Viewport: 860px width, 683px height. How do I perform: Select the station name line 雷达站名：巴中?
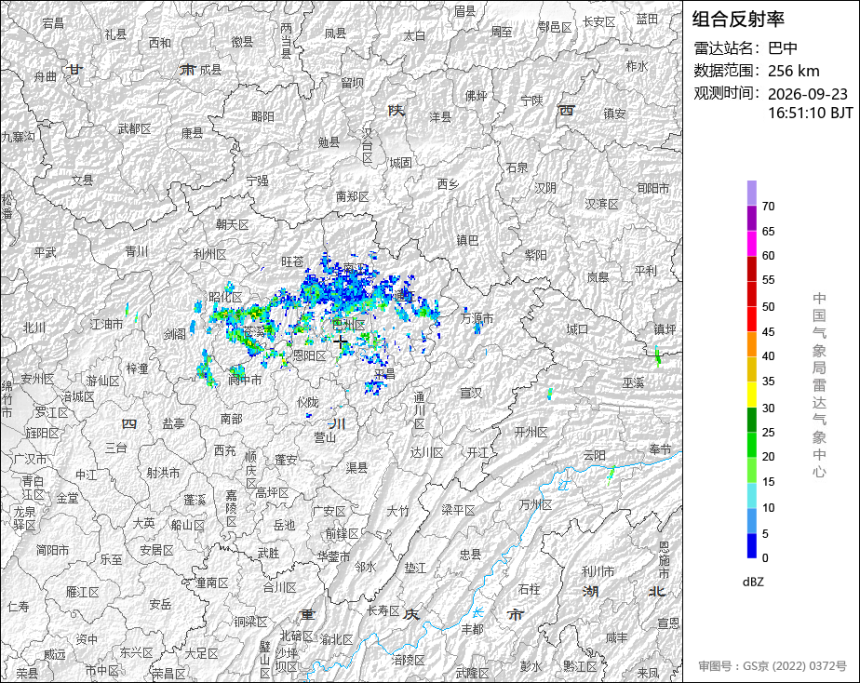click(x=745, y=48)
